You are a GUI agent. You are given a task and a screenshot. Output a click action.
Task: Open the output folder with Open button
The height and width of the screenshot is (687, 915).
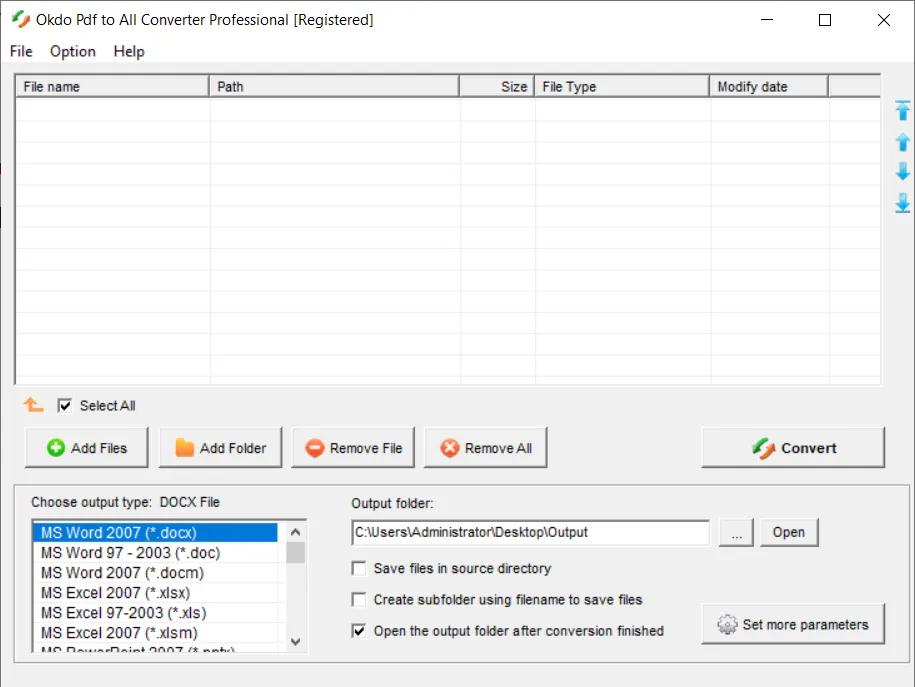789,532
